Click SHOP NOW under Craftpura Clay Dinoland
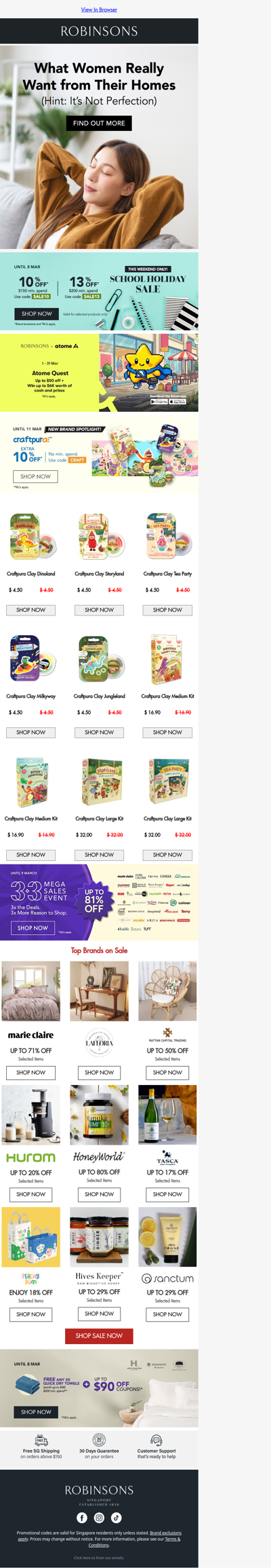271x1568 pixels. click(x=31, y=610)
